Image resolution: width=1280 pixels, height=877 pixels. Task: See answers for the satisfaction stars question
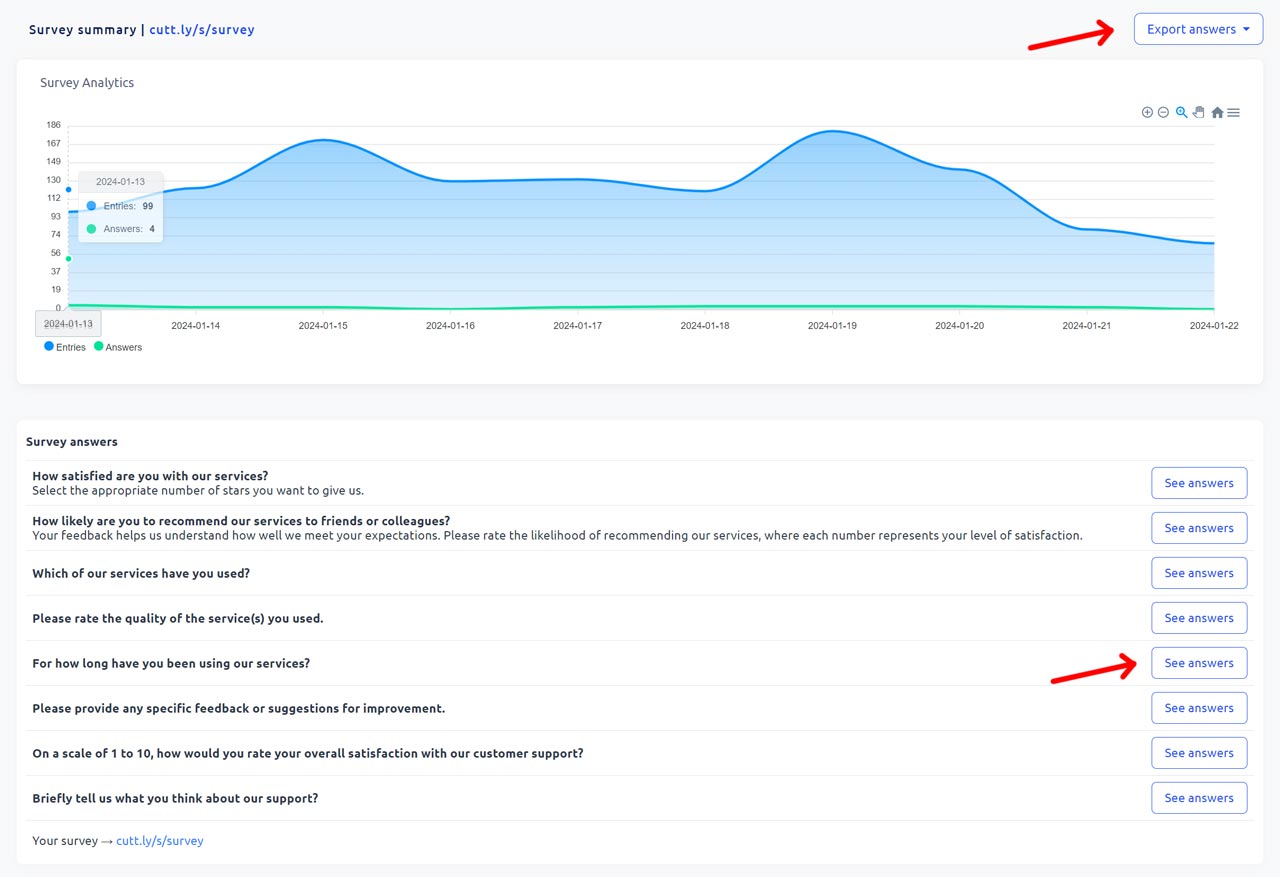click(1198, 482)
